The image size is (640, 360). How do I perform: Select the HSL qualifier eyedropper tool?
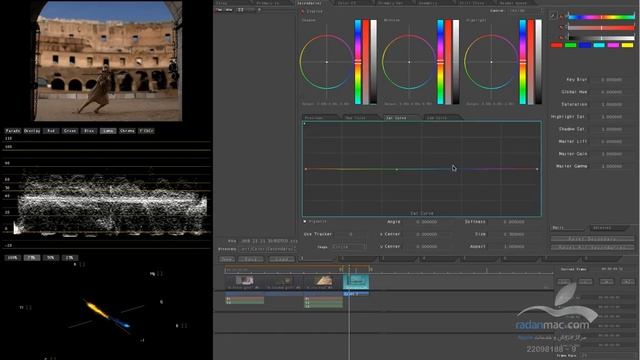[553, 16]
